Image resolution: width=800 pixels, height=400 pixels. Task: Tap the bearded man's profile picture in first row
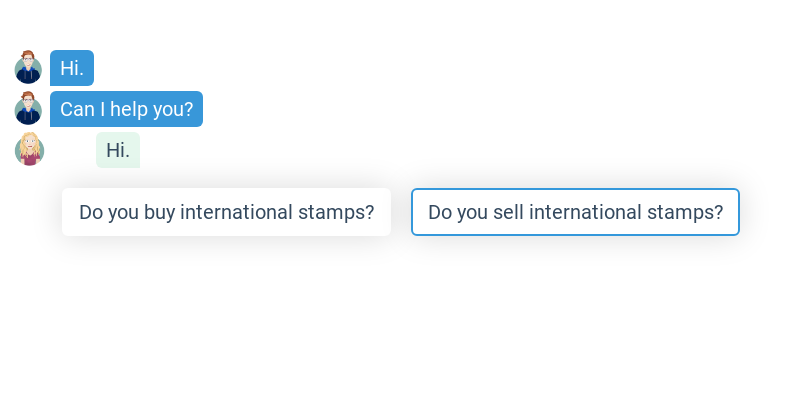(29, 68)
